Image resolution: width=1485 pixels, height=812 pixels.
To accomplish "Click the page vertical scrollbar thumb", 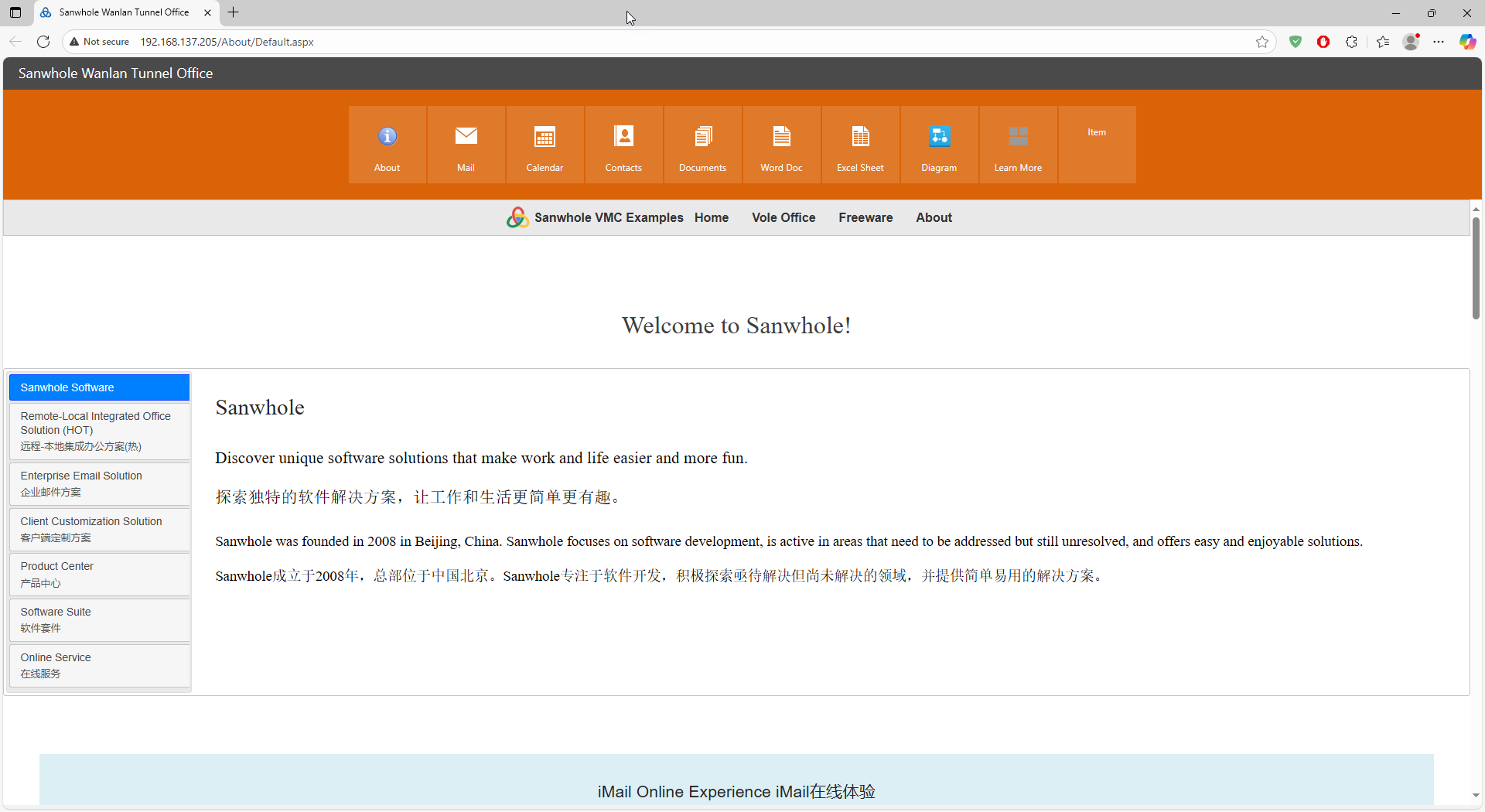I will (1476, 267).
